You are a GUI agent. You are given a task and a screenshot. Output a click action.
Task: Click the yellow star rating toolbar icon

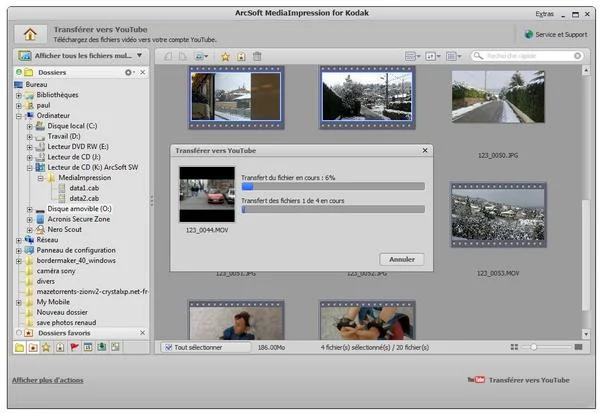tap(225, 57)
